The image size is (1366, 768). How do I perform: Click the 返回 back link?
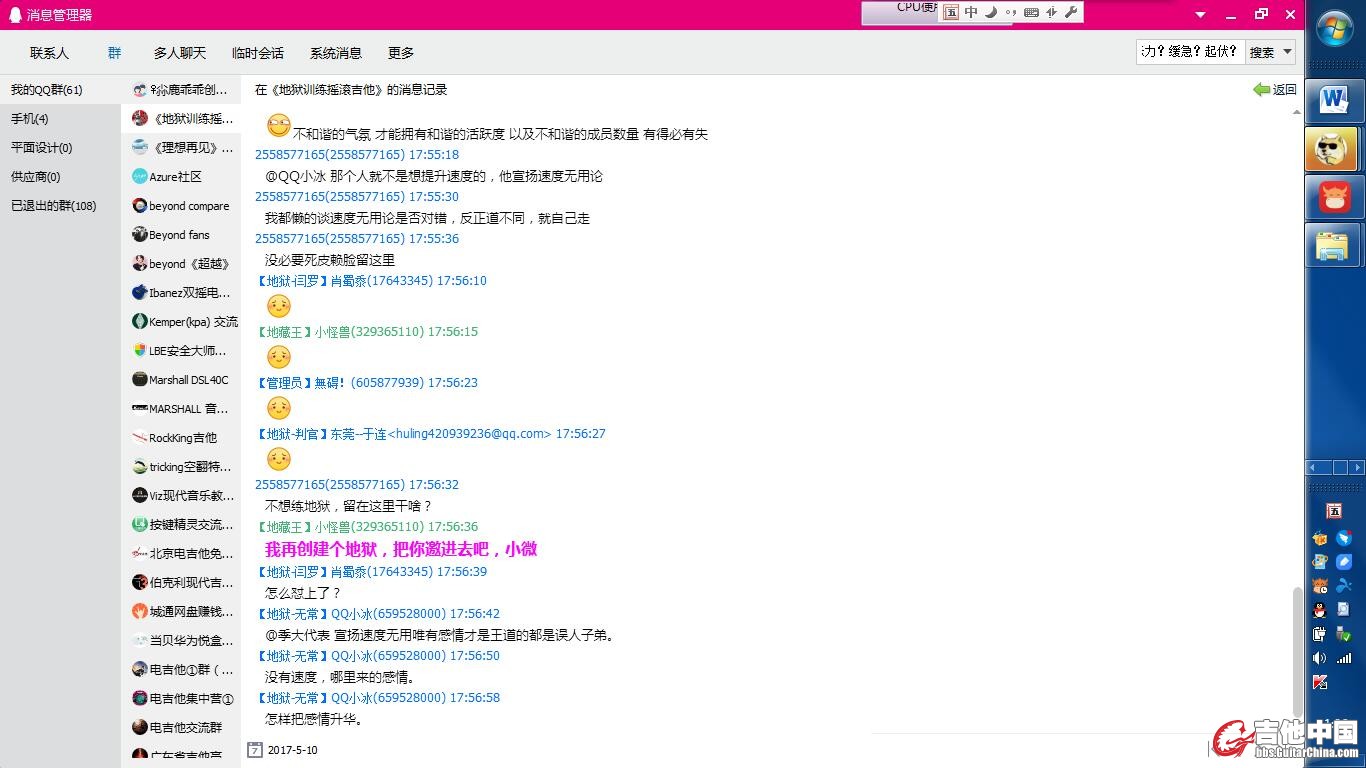(1275, 89)
